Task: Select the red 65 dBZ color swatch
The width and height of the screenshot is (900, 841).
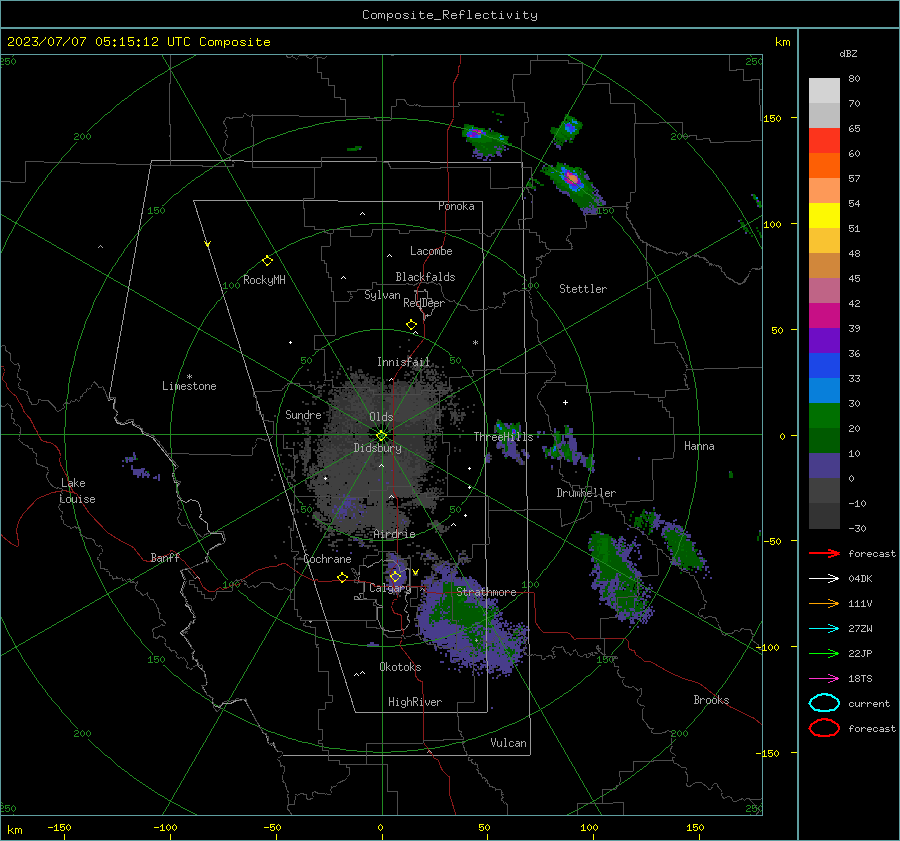Action: click(824, 141)
